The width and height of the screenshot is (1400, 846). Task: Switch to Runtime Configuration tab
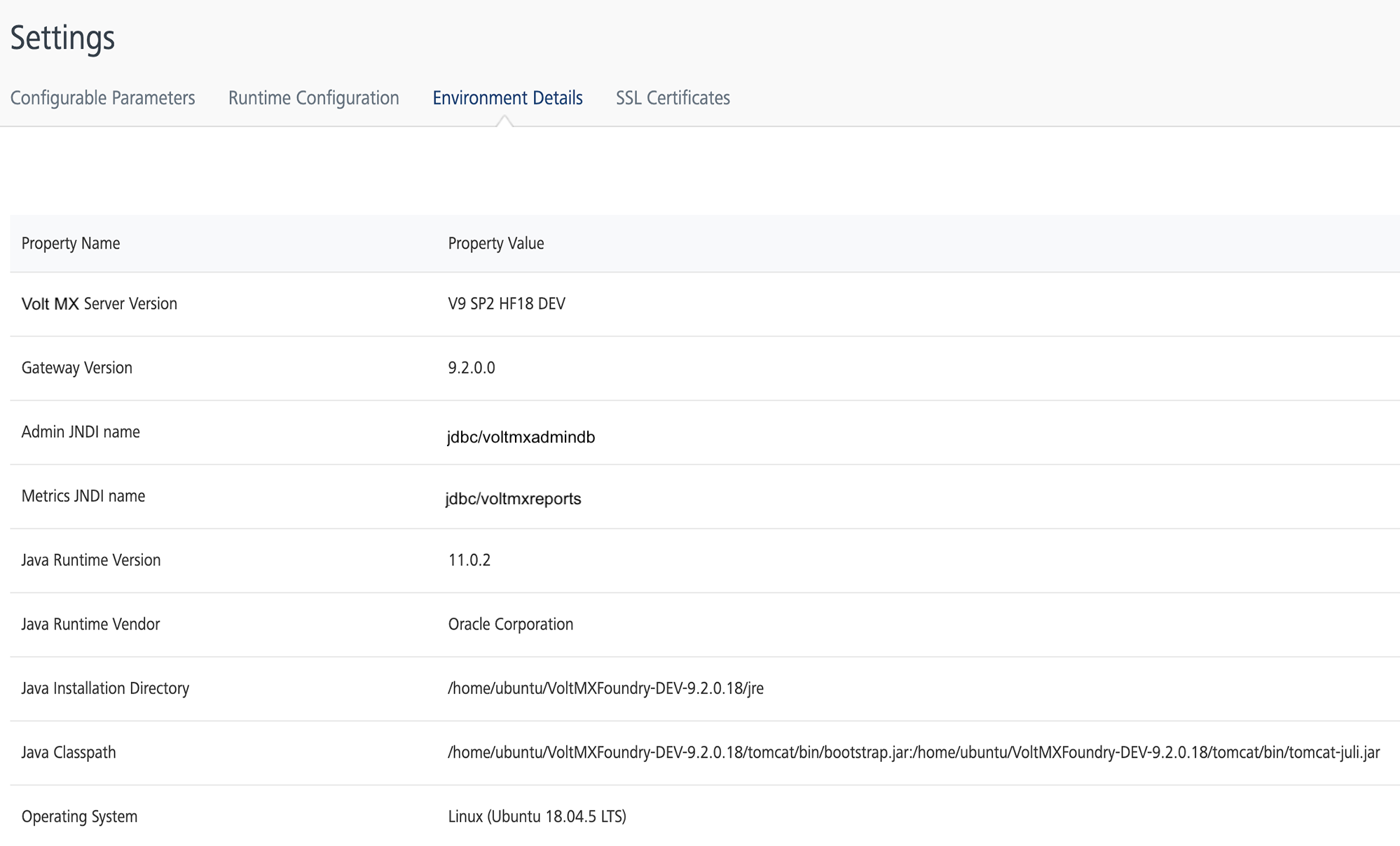point(313,98)
